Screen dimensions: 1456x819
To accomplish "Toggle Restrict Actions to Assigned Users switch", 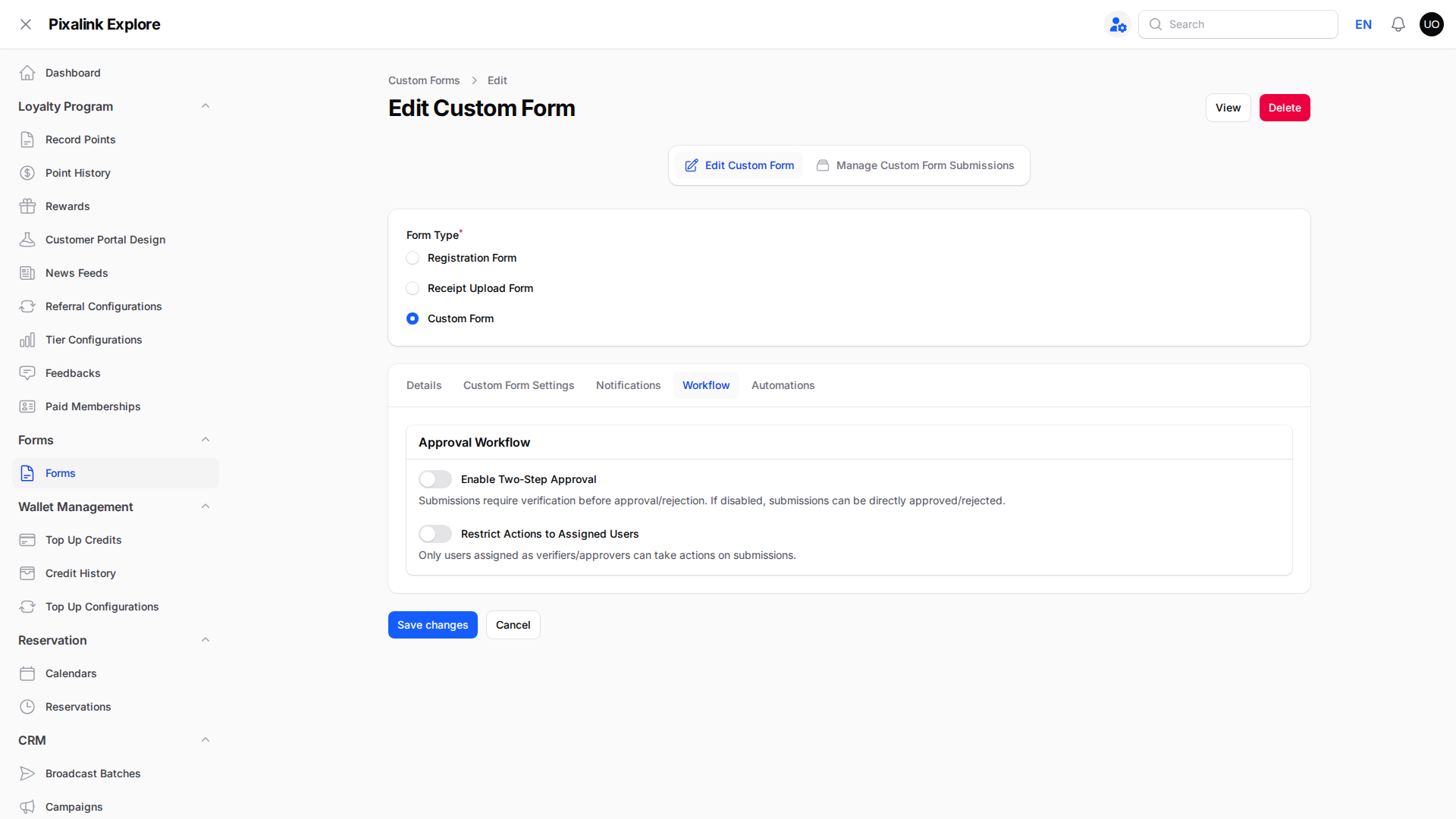I will [x=435, y=534].
